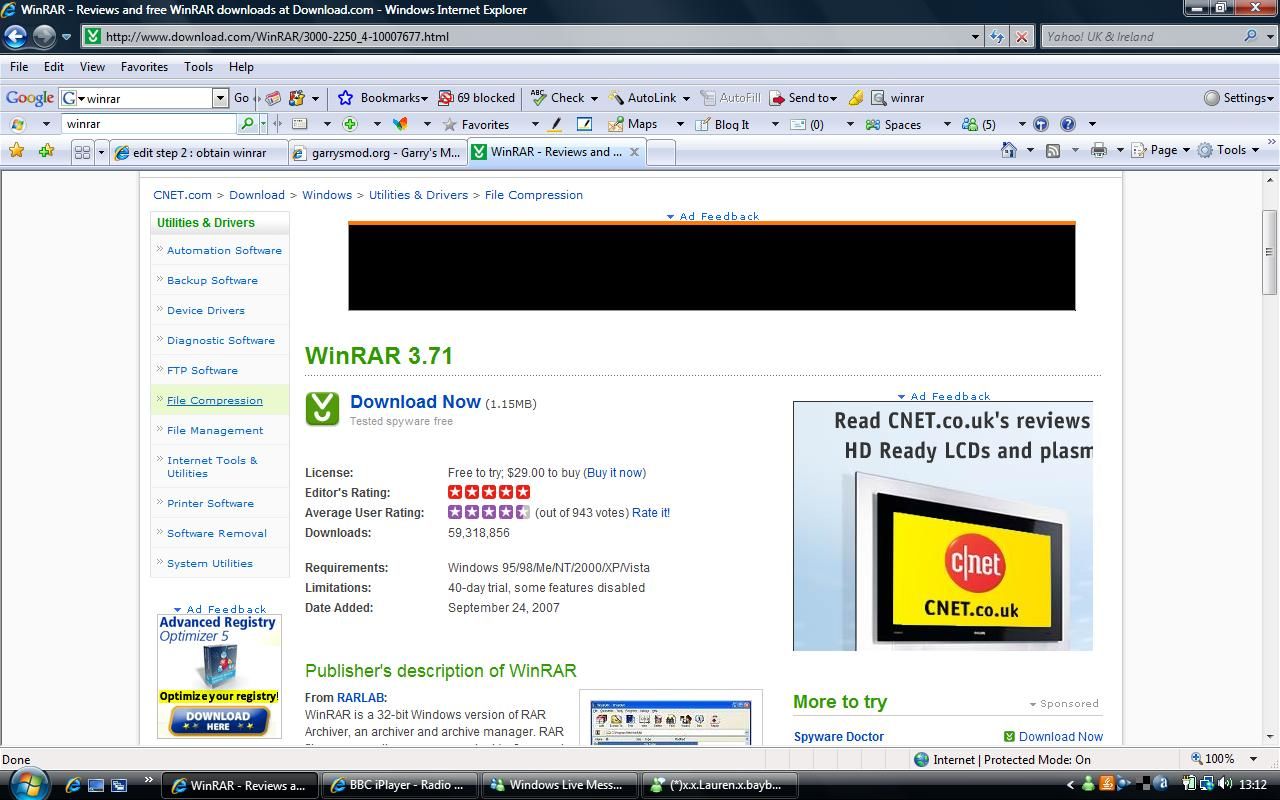The width and height of the screenshot is (1280, 800).
Task: Click the Yahoo! UK & Ireland search field
Action: click(1140, 37)
